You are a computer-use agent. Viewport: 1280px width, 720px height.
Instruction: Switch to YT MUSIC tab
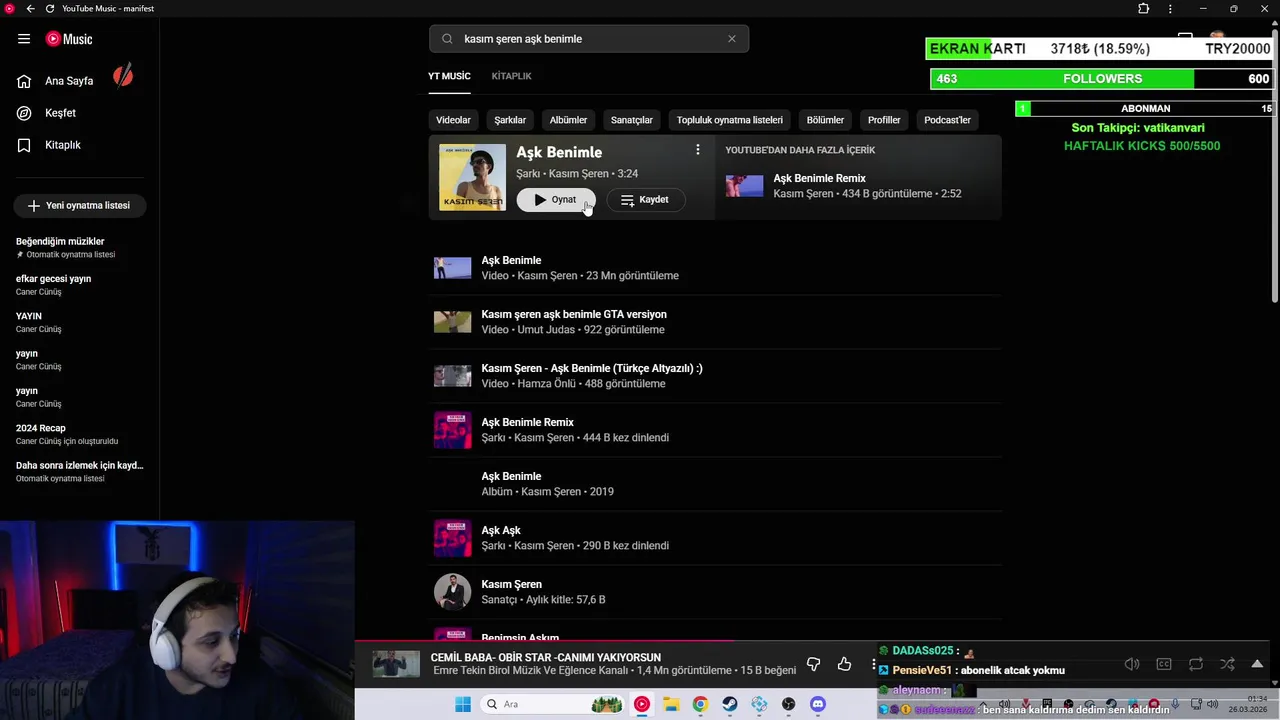[x=449, y=76]
